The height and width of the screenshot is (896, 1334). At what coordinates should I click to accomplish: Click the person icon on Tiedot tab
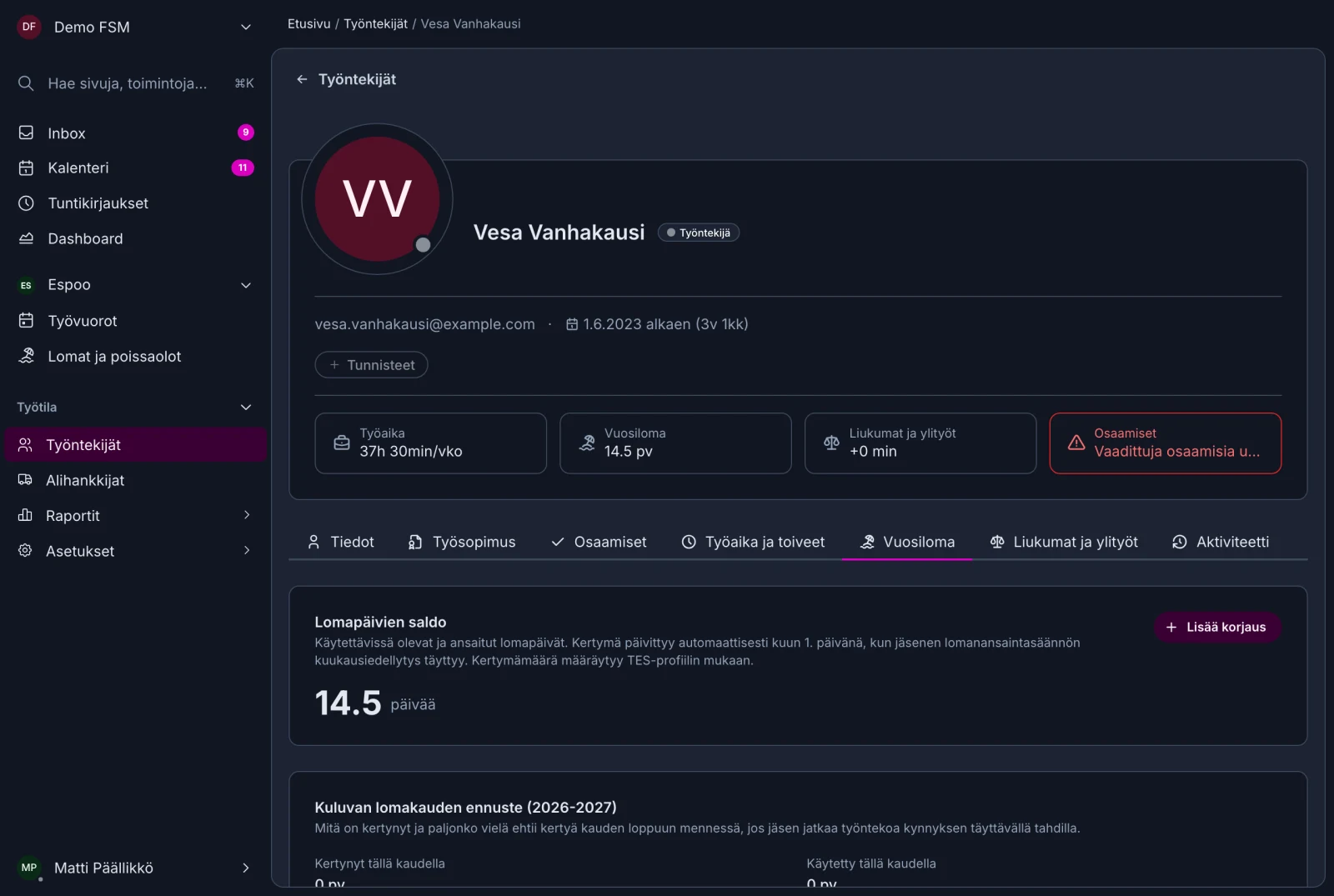313,542
